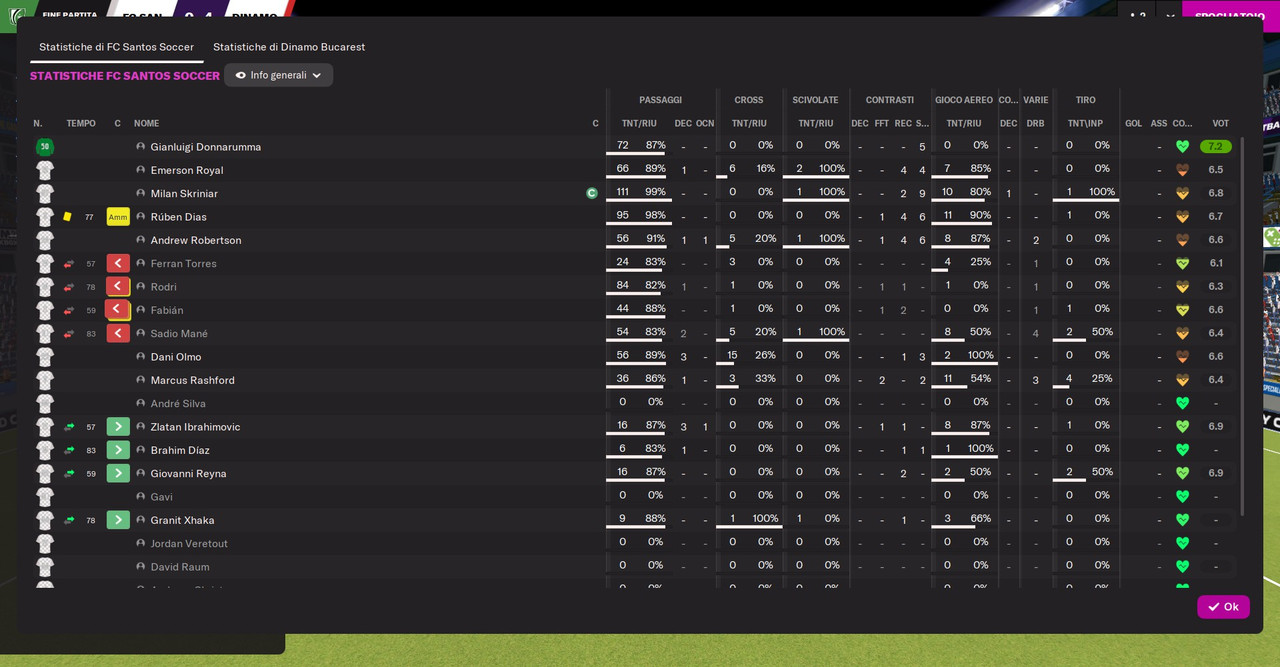Sort the table by the VOT rating column
Image resolution: width=1280 pixels, height=667 pixels.
click(x=1221, y=124)
